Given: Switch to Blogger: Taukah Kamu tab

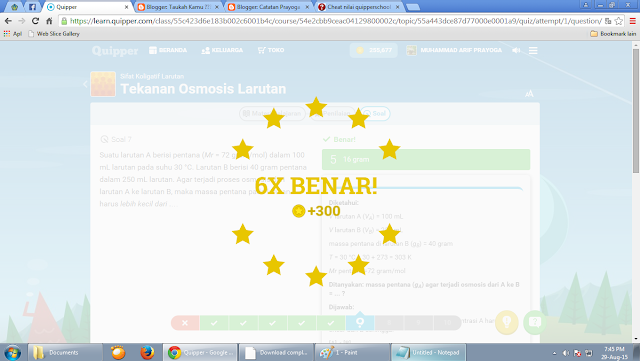Looking at the screenshot, I should pyautogui.click(x=179, y=7).
